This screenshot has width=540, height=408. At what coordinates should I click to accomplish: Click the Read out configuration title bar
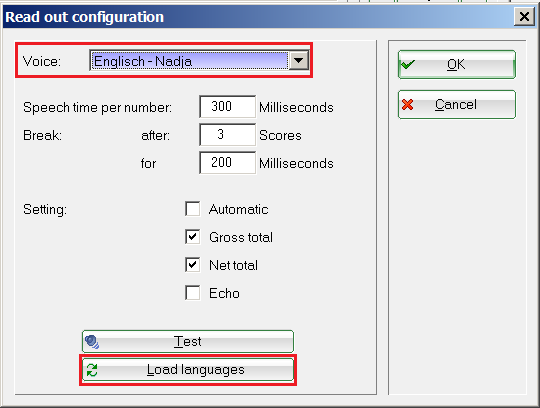point(258,17)
